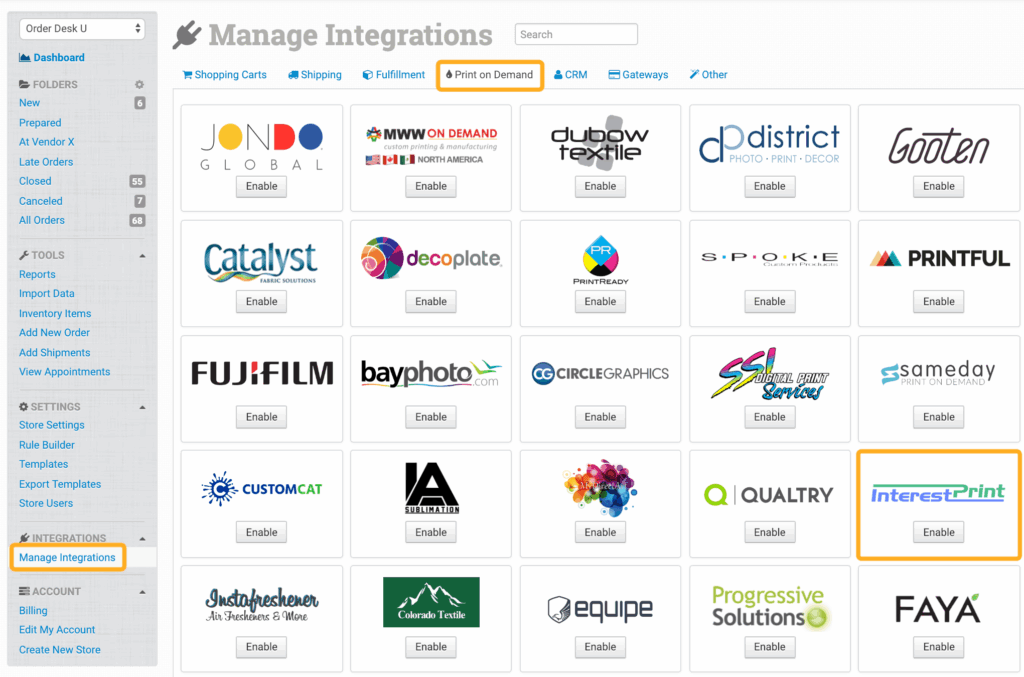Click the Gooten logo
The width and height of the screenshot is (1024, 677).
938,146
